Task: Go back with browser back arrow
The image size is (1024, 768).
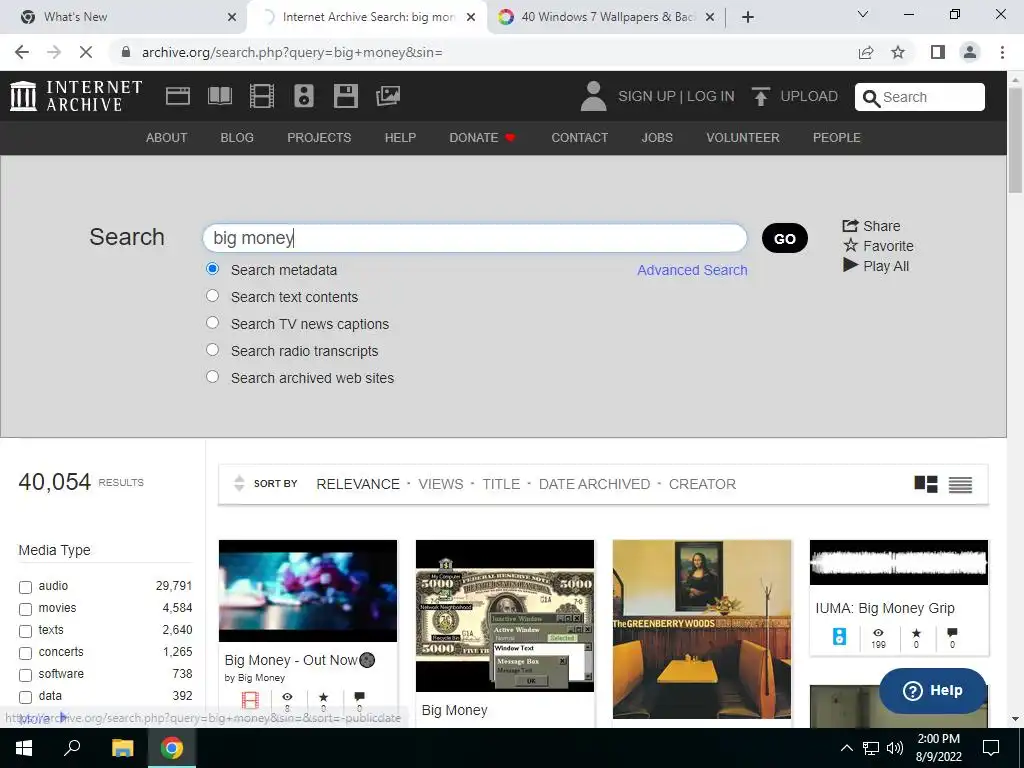Action: 22,52
